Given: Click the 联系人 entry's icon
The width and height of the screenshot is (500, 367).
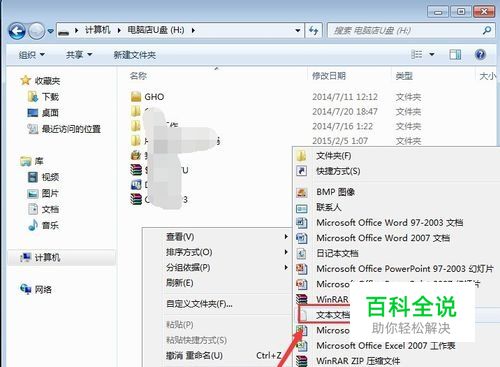Looking at the screenshot, I should point(302,208).
